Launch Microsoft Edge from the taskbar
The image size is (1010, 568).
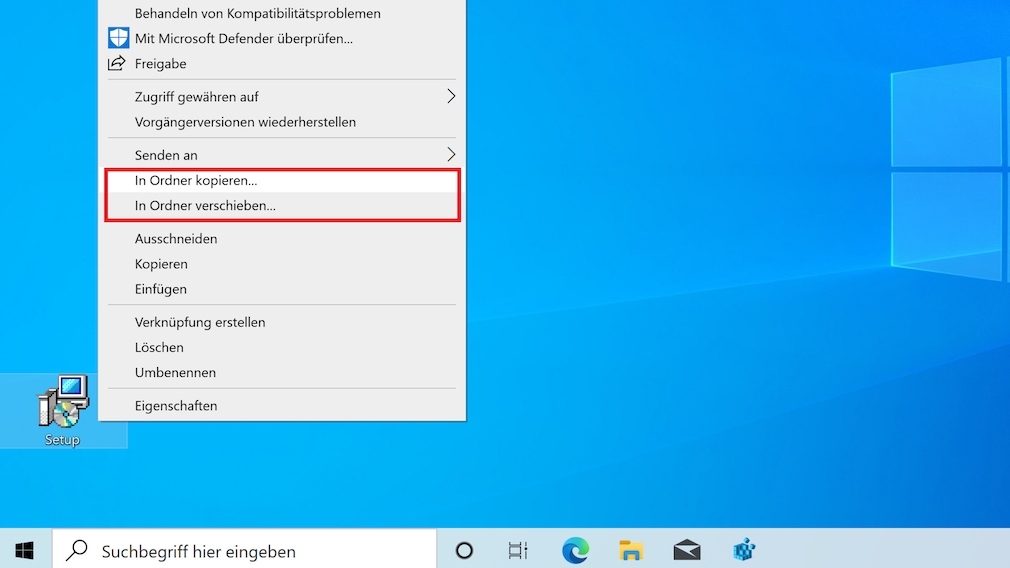click(575, 550)
